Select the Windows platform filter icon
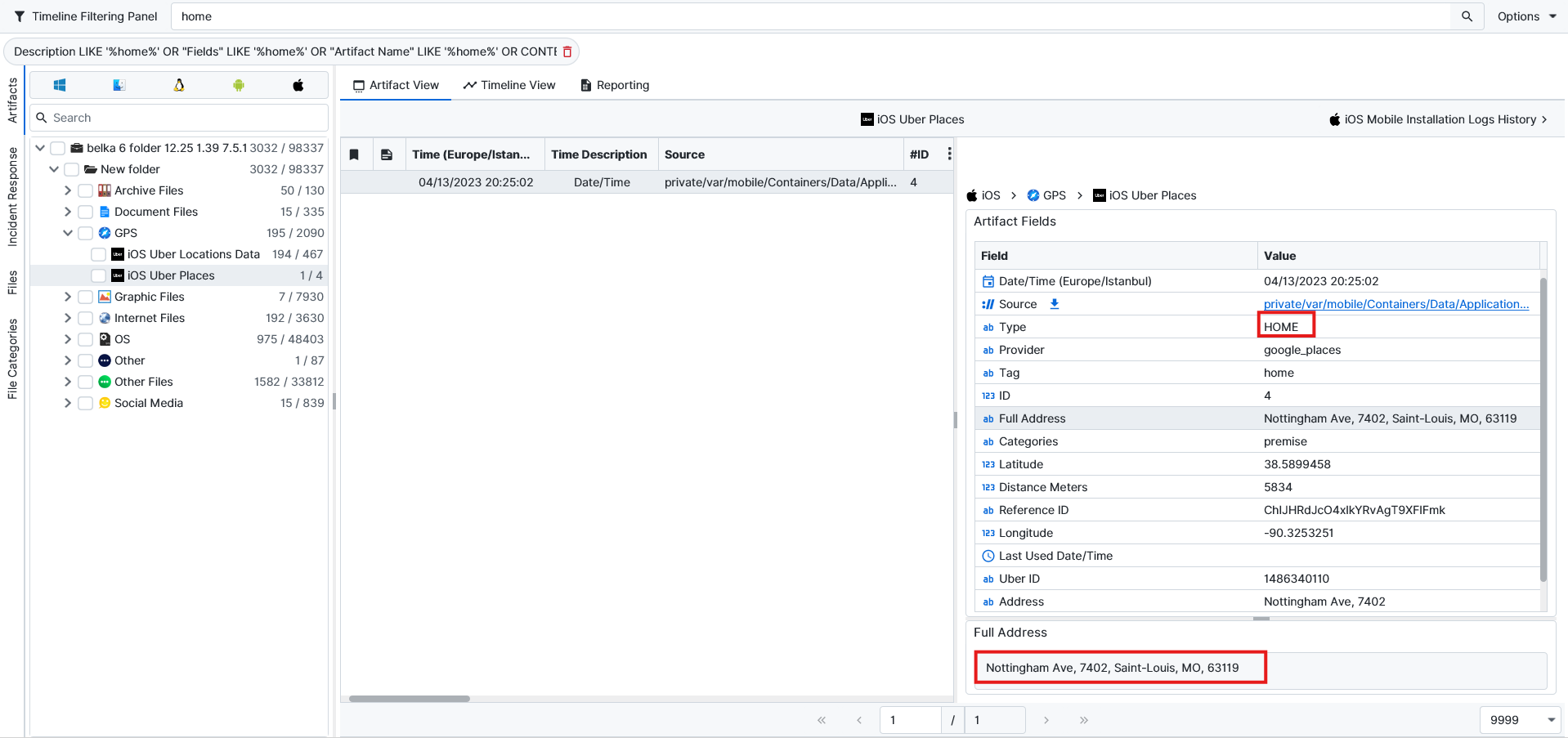Viewport: 1568px width, 738px height. point(60,85)
